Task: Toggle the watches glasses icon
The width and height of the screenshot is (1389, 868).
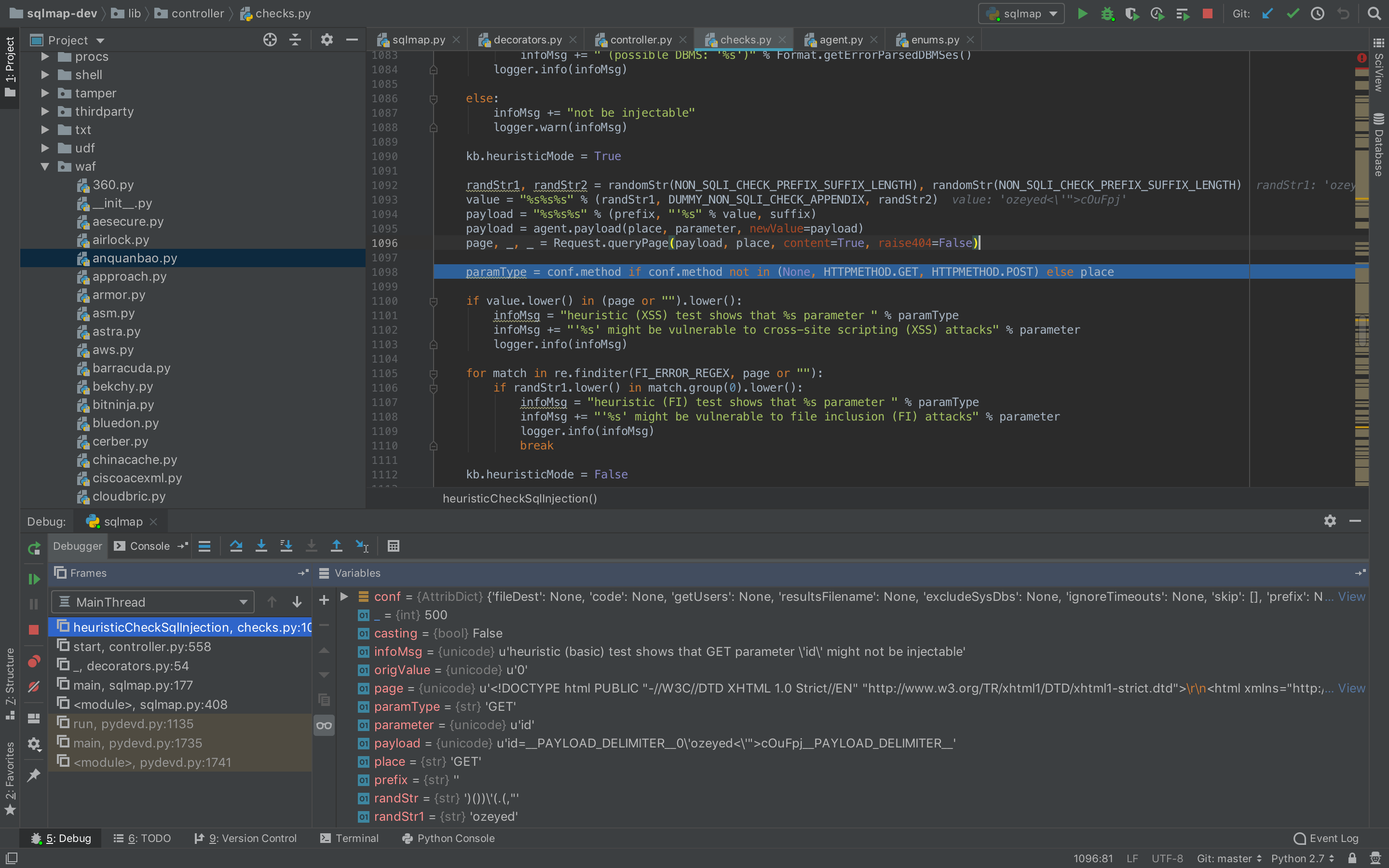Action: click(x=324, y=725)
